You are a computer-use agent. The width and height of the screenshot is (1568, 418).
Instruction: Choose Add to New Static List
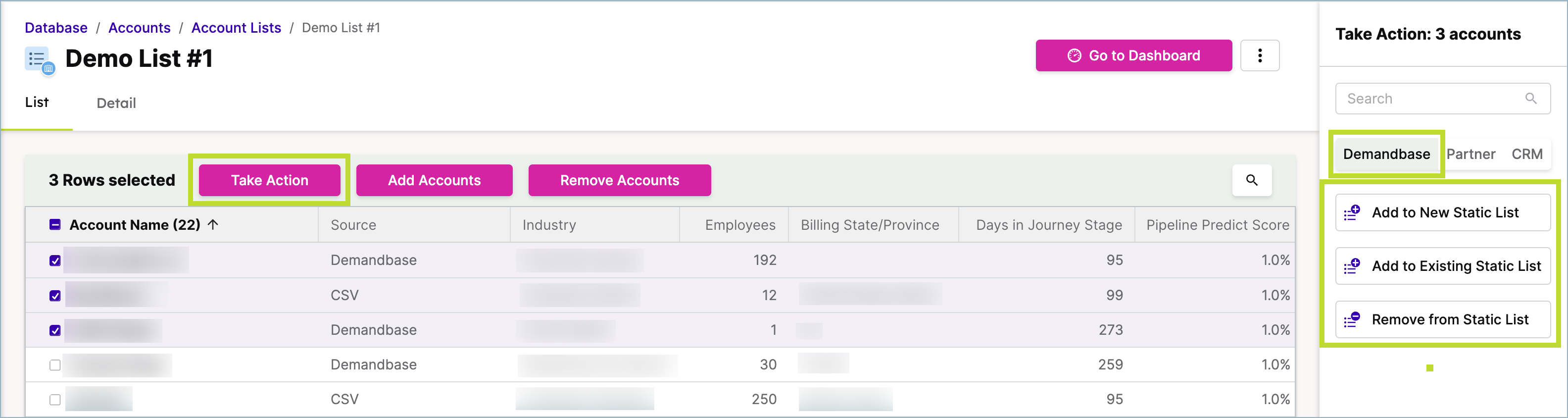coord(1443,212)
